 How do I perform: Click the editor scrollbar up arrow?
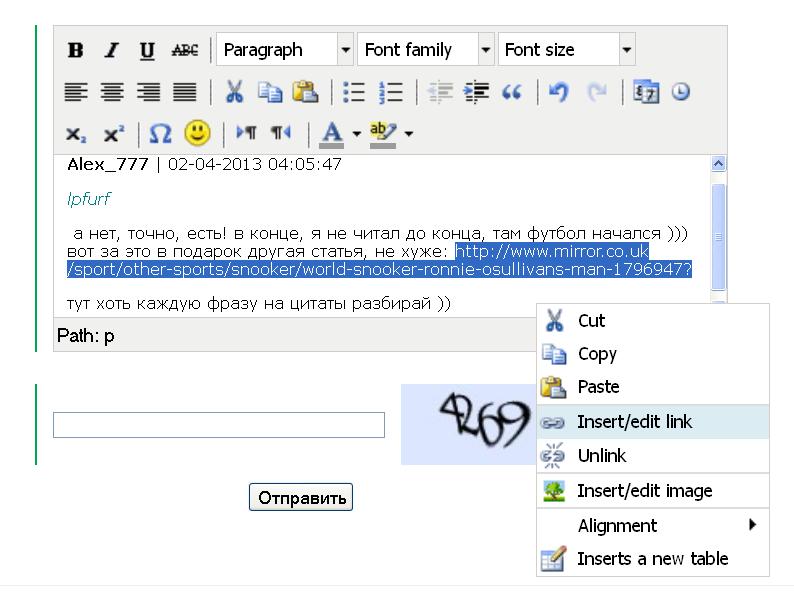[718, 164]
